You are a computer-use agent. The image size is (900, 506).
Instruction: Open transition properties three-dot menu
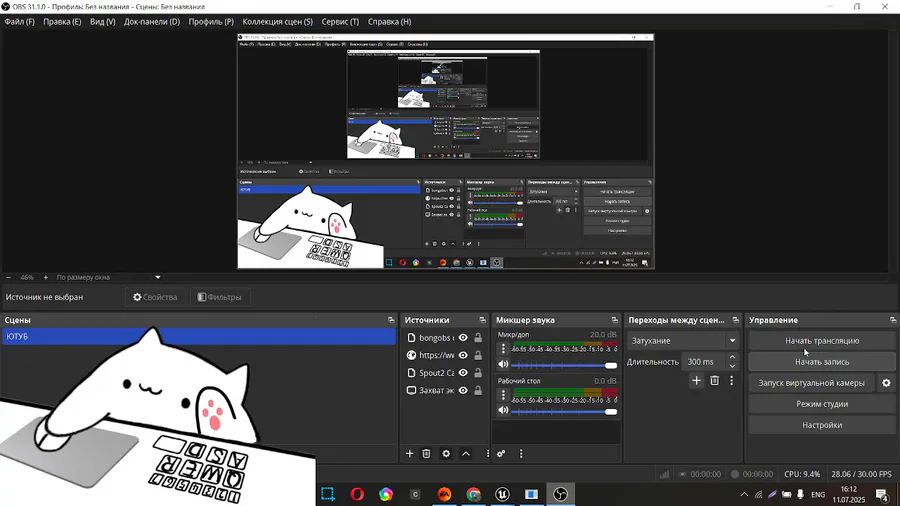731,380
